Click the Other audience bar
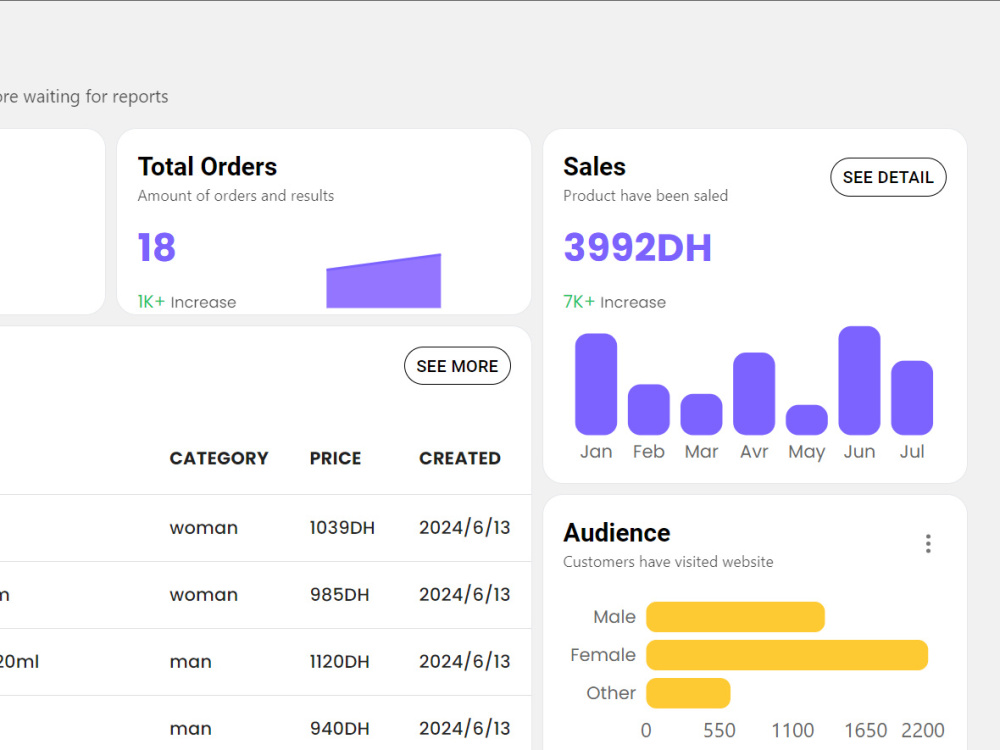Viewport: 1000px width, 750px height. tap(688, 693)
